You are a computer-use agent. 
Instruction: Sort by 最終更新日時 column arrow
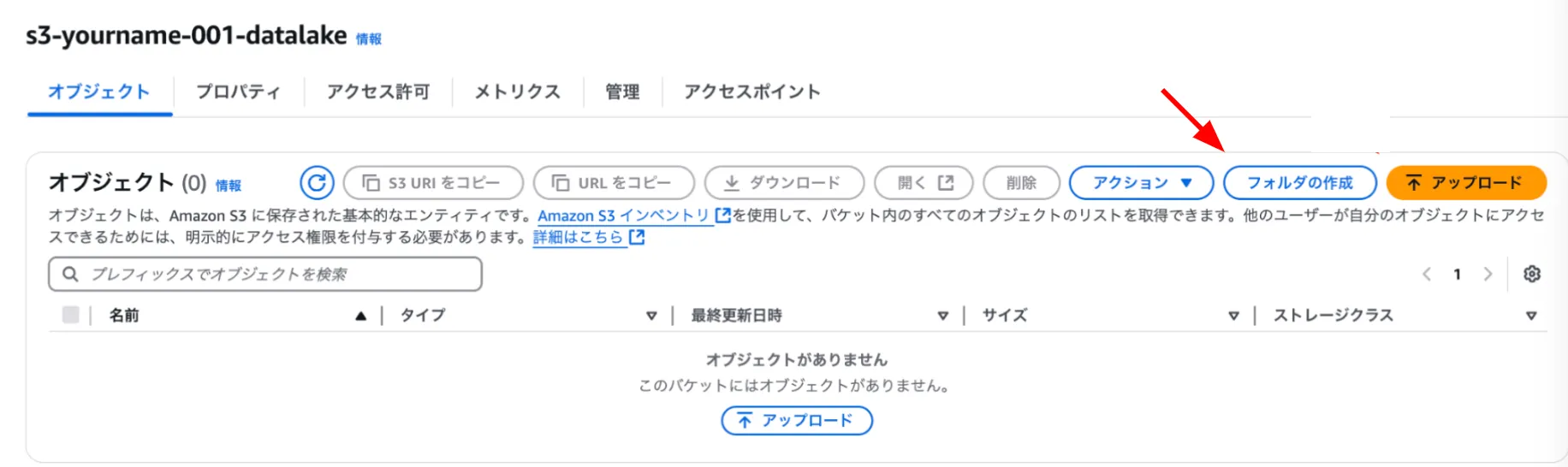[x=942, y=316]
